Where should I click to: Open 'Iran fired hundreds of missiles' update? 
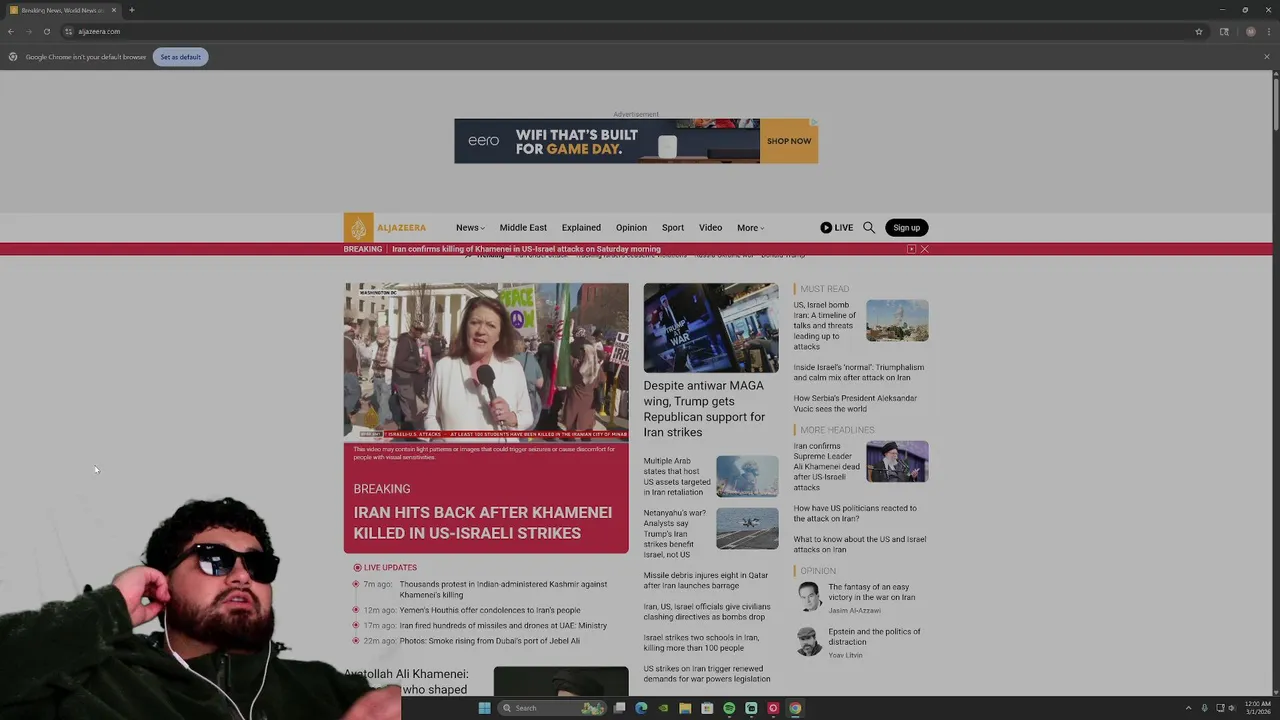click(x=503, y=626)
